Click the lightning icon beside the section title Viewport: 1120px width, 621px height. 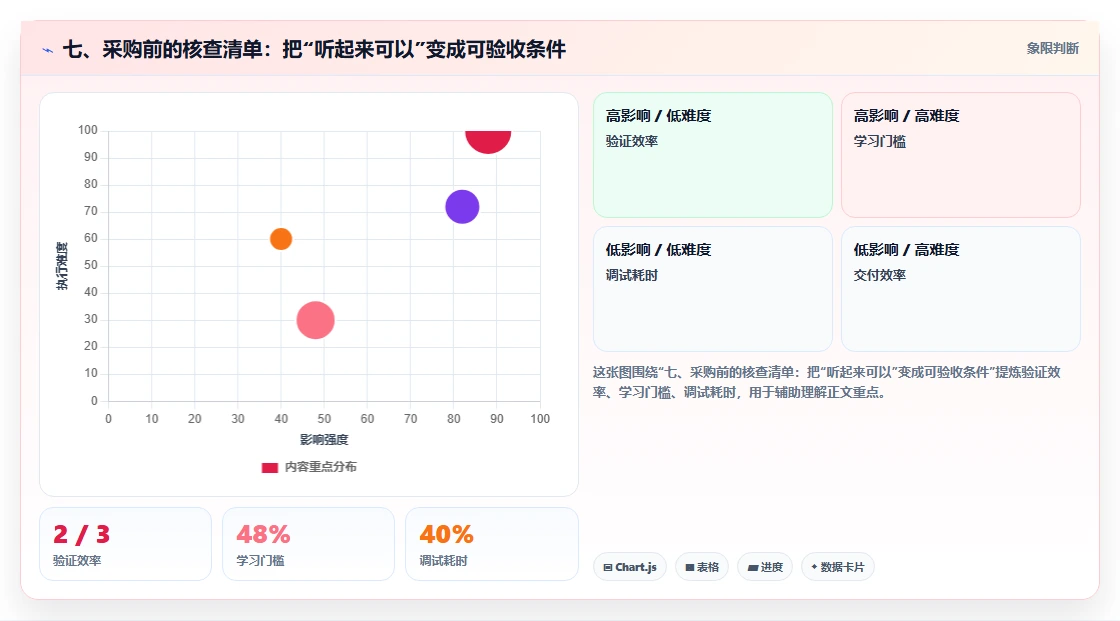[48, 50]
